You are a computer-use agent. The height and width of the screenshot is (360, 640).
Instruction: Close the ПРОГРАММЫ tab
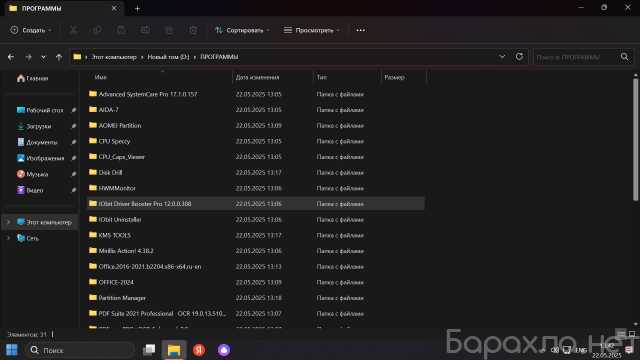pos(114,8)
